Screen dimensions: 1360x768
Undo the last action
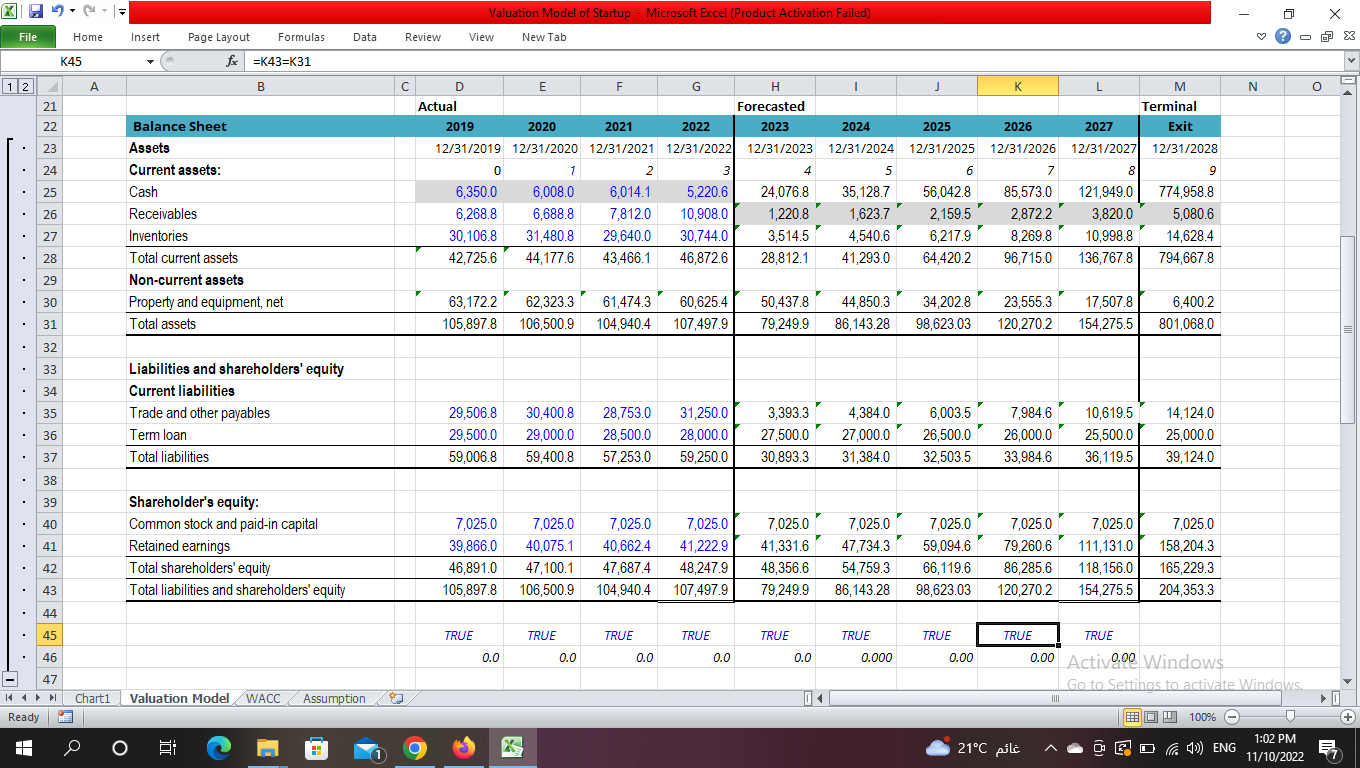click(59, 12)
